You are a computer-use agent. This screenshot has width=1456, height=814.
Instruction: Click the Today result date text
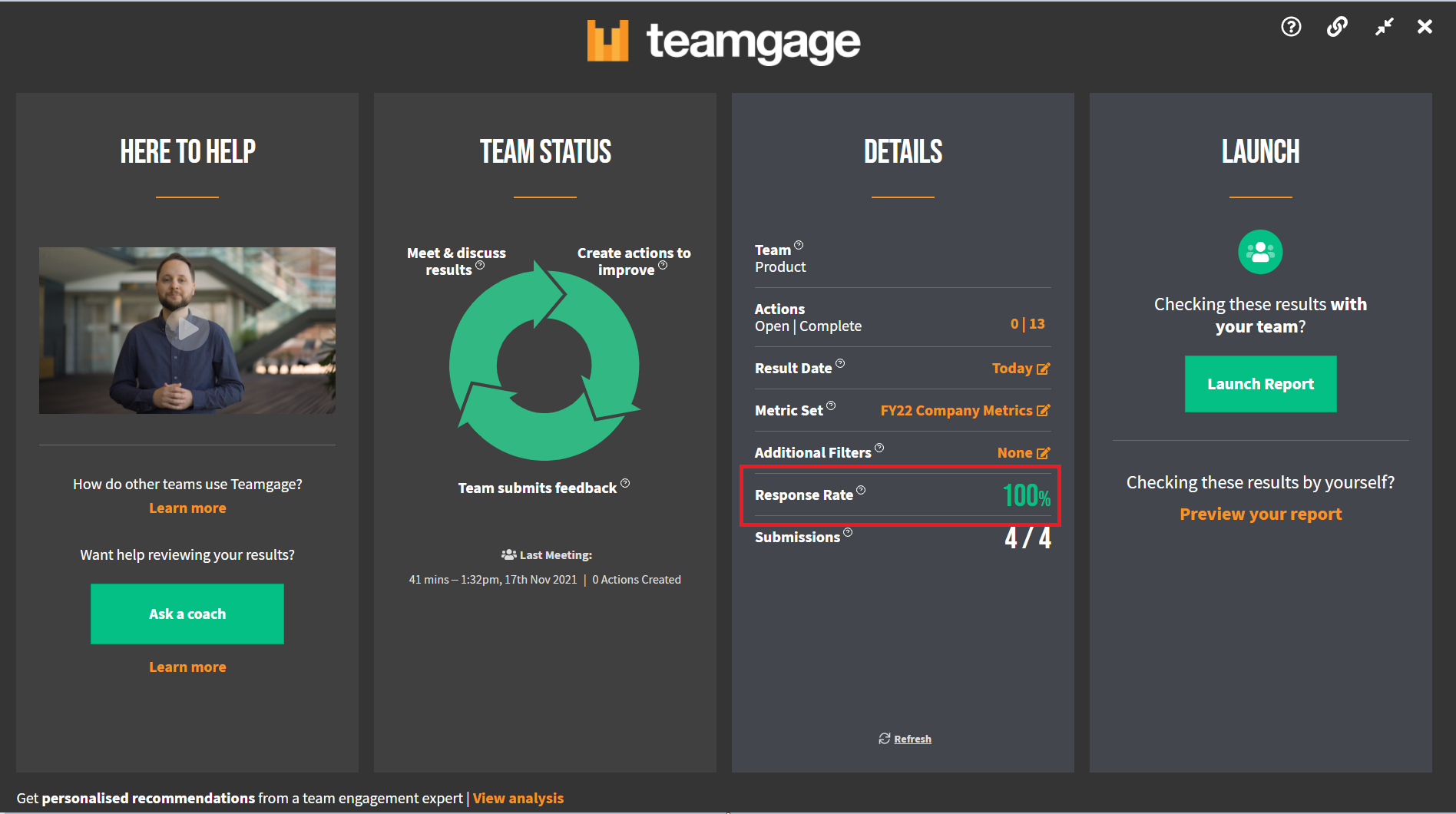click(x=1012, y=369)
